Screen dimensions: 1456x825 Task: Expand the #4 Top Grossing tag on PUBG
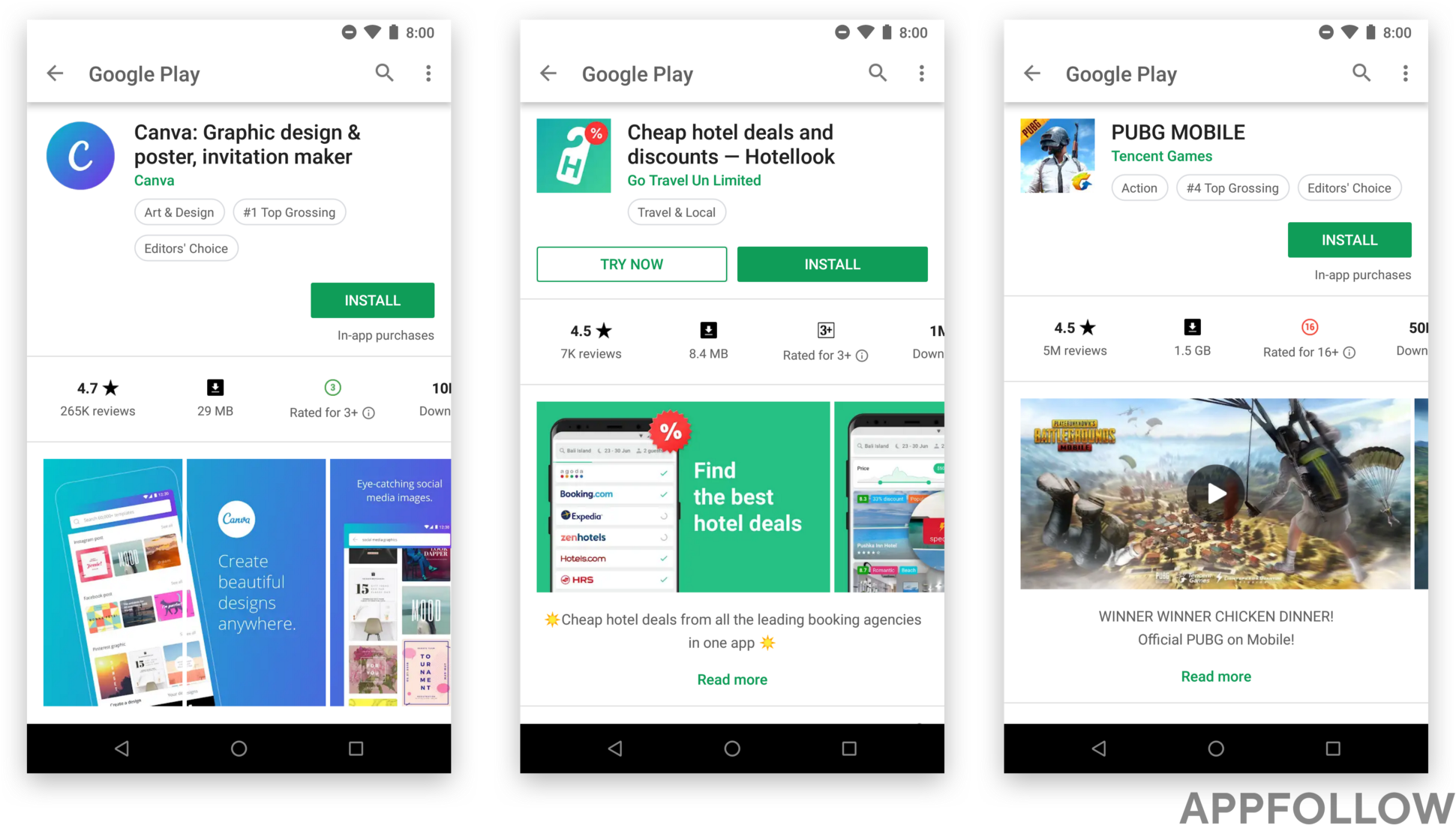pos(1231,188)
